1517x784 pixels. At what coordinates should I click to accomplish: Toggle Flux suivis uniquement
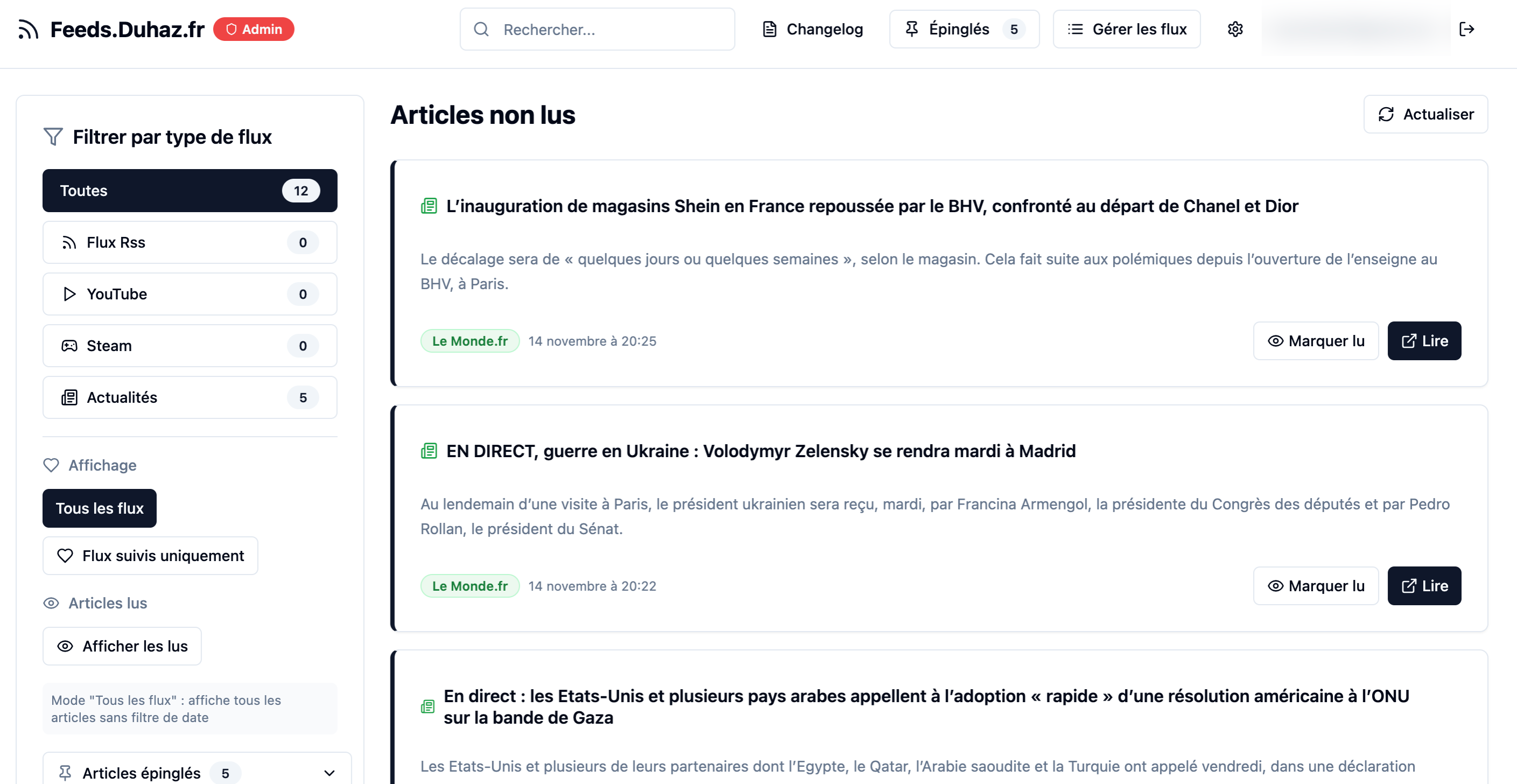[150, 555]
